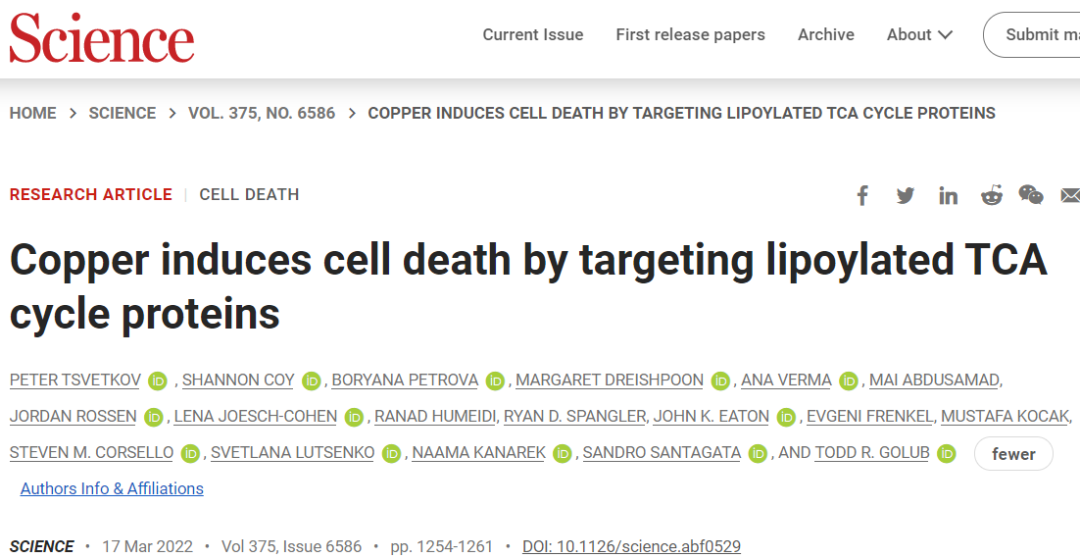1080x558 pixels.
Task: Open the DOI link 10.1126/science.abf0529
Action: pyautogui.click(x=631, y=546)
